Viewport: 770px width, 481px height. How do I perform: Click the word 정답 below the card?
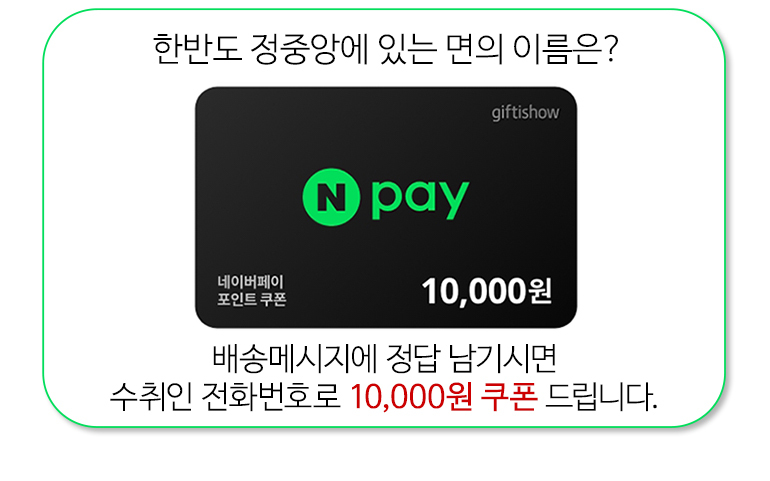[x=412, y=358]
